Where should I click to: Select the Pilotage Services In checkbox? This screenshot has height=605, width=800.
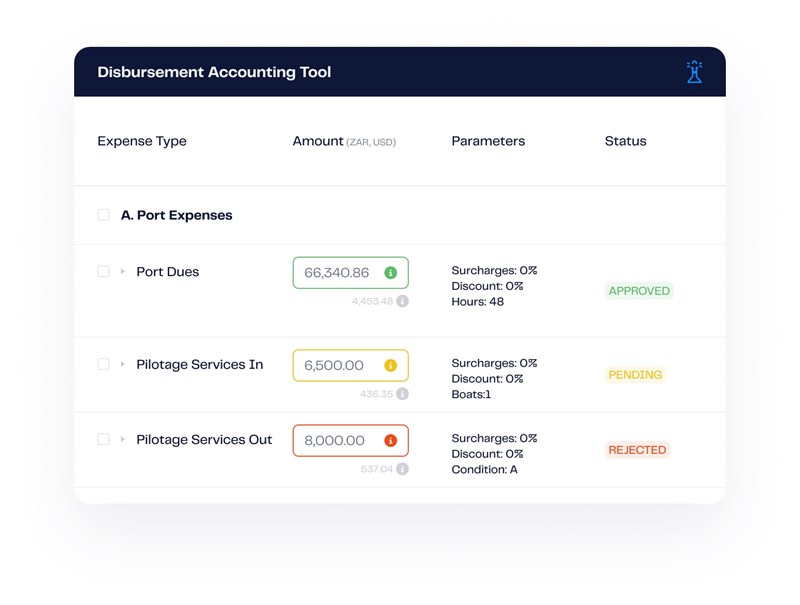pyautogui.click(x=103, y=365)
